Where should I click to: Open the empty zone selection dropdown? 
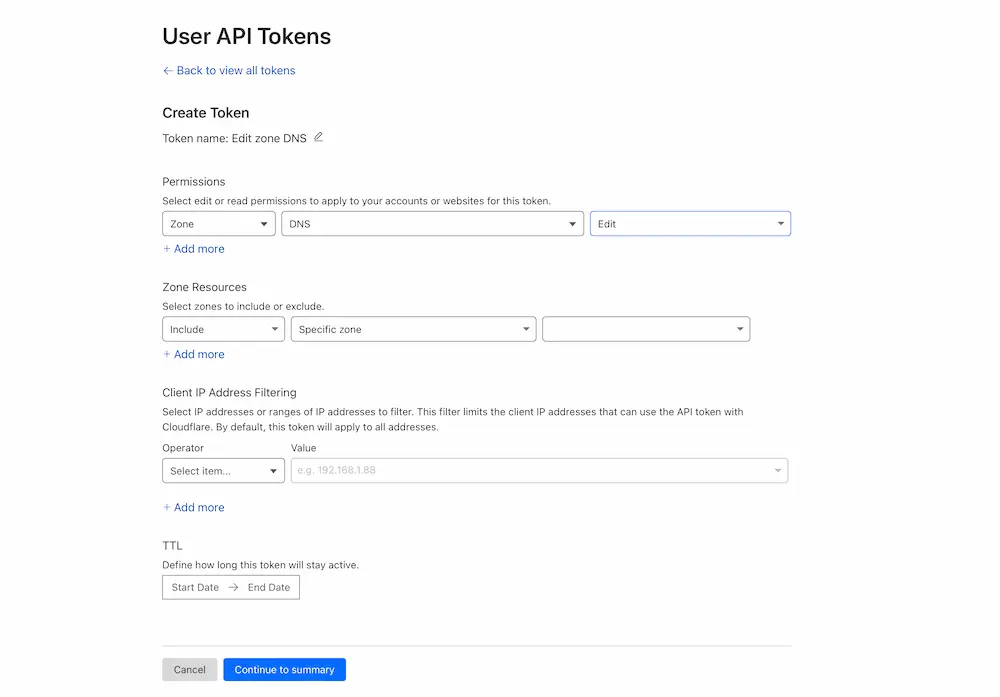pyautogui.click(x=645, y=328)
